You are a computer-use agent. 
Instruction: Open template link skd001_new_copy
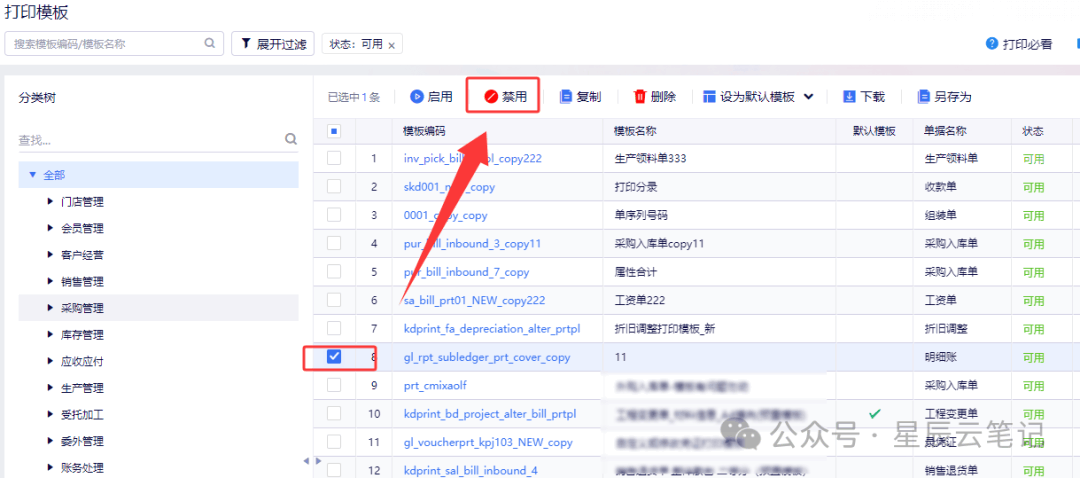point(449,187)
